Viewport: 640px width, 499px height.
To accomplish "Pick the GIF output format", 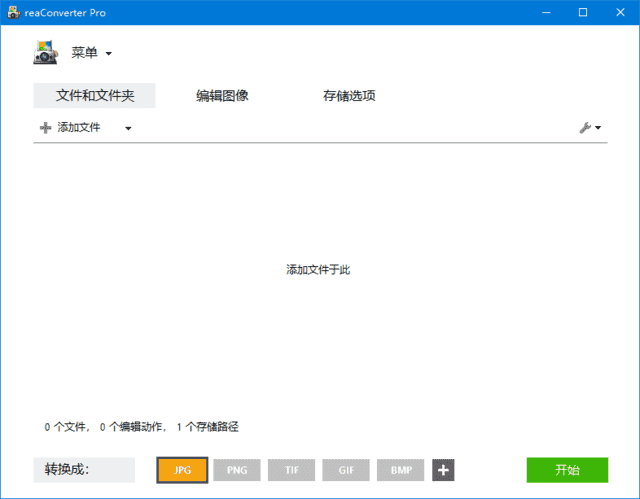I will coord(346,470).
